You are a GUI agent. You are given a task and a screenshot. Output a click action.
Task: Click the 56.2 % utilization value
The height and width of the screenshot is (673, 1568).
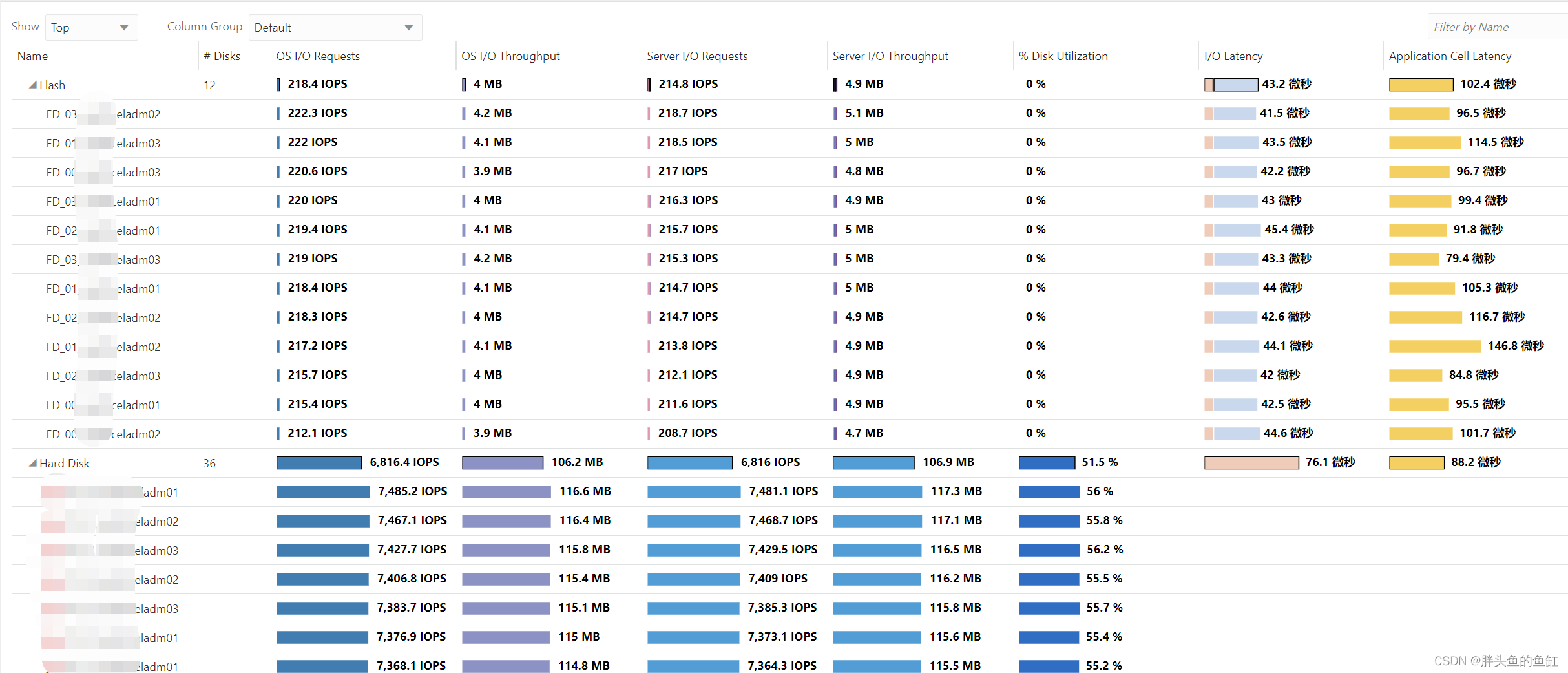click(x=1105, y=550)
